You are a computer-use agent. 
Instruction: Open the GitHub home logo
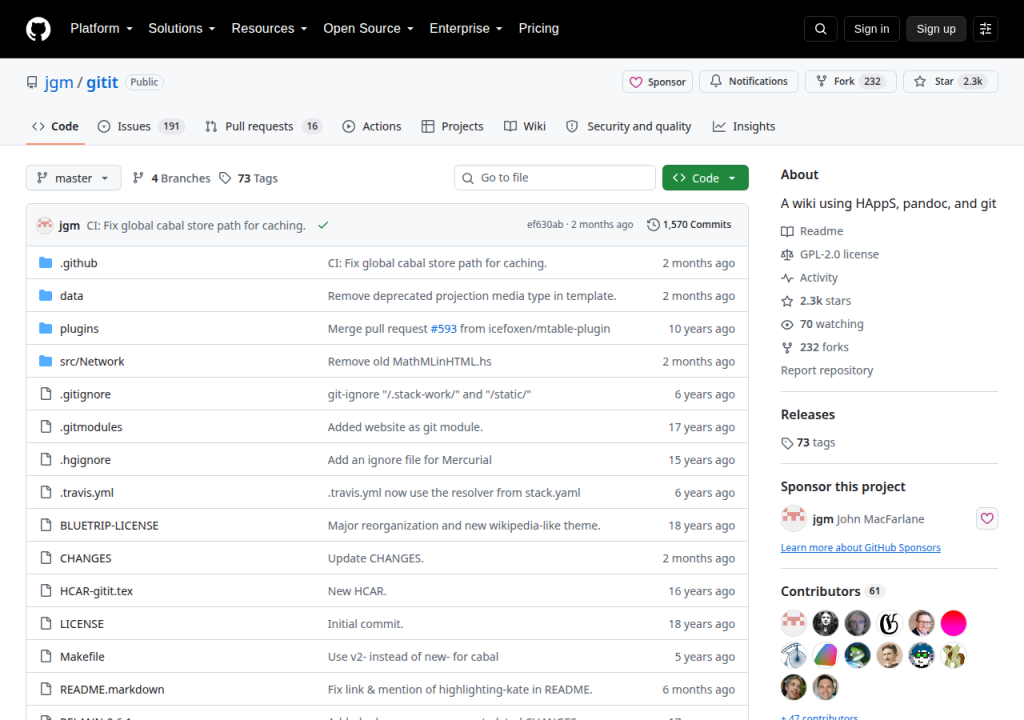coord(38,29)
